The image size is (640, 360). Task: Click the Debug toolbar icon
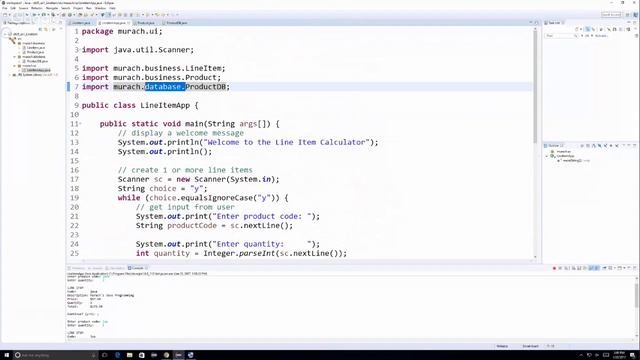[34, 15]
